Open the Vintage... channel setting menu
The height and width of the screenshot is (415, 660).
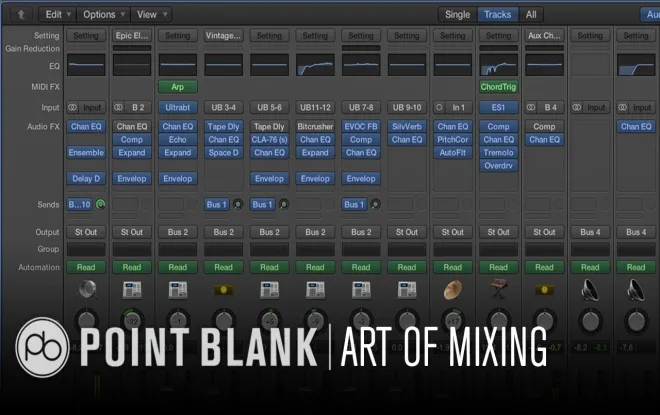pyautogui.click(x=224, y=35)
